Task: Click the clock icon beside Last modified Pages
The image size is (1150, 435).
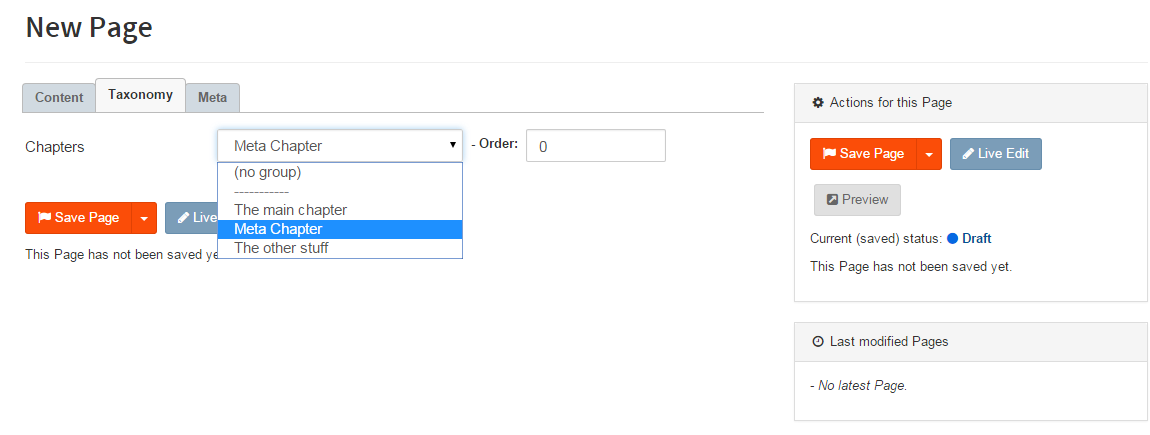Action: (818, 342)
